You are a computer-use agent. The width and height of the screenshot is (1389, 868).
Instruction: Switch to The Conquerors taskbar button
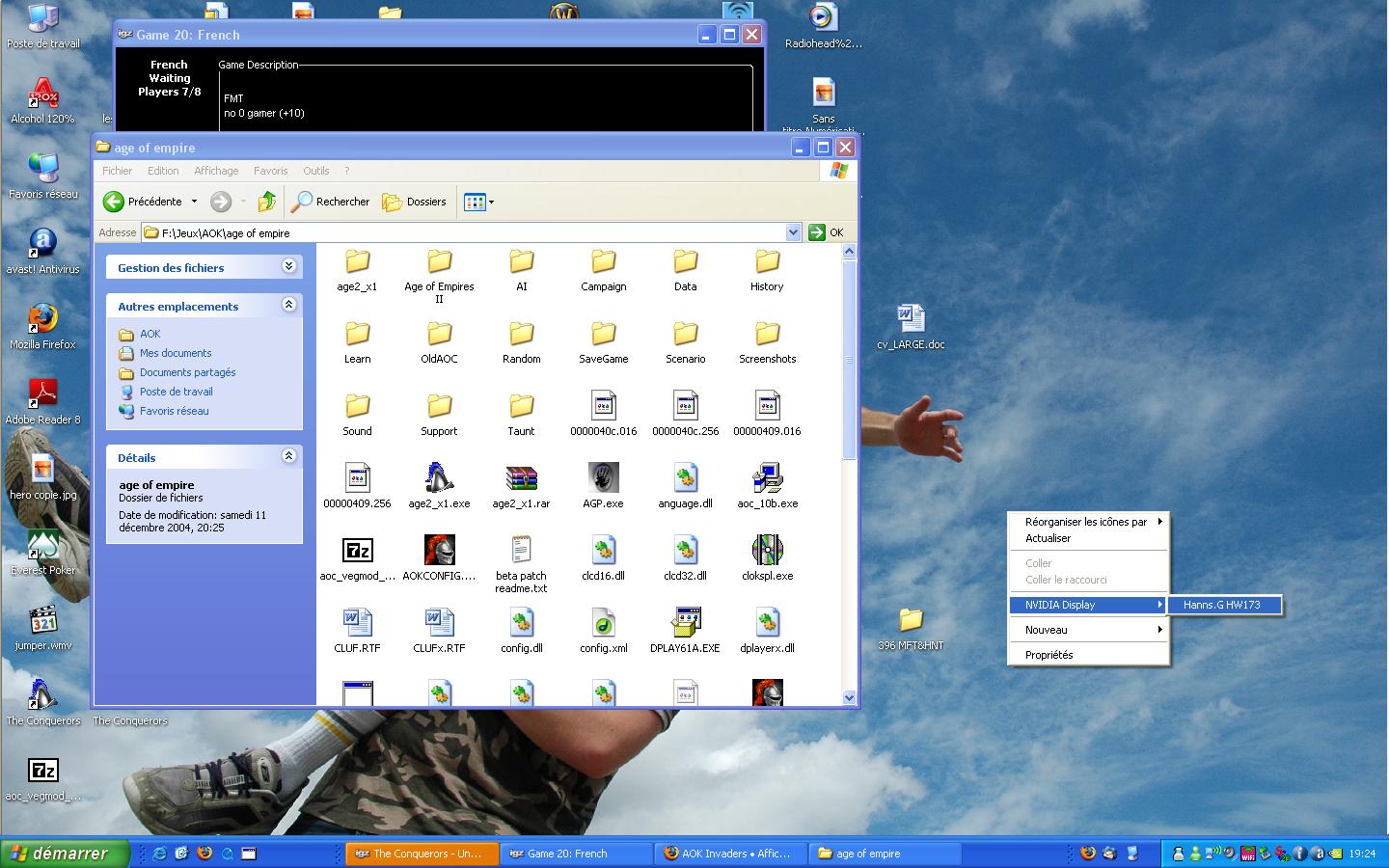[x=422, y=854]
